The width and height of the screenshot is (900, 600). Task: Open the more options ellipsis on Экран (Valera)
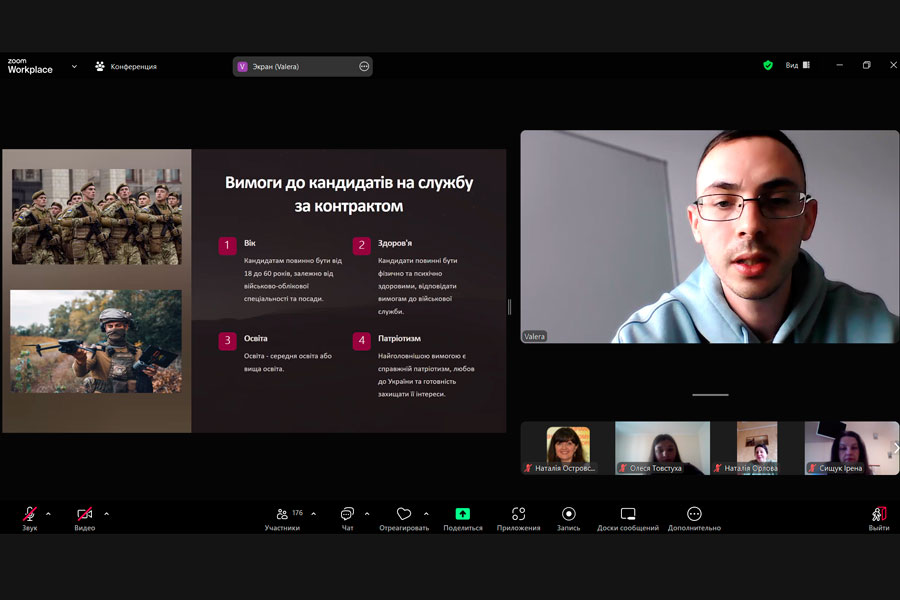[364, 67]
